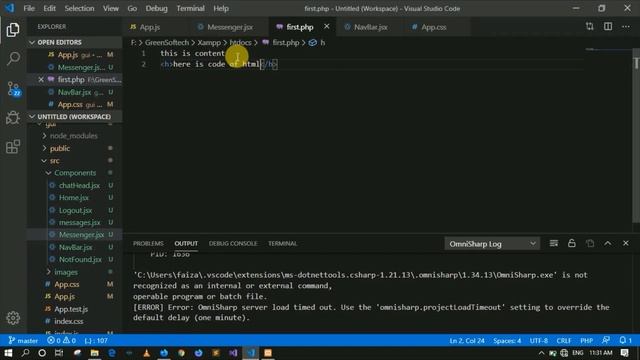Change line endings via CRLF
The height and width of the screenshot is (360, 640).
click(x=564, y=340)
